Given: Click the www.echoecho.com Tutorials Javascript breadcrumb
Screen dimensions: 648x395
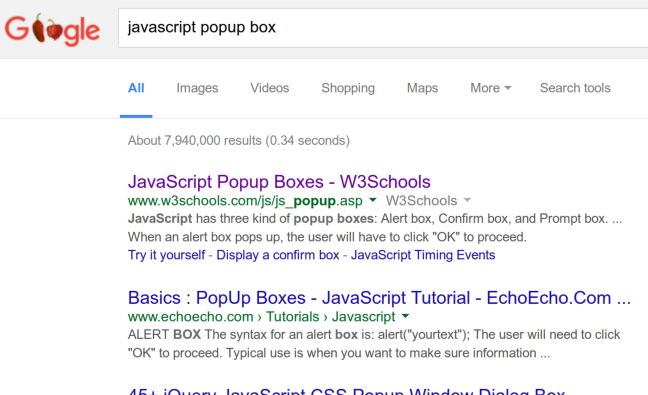Looking at the screenshot, I should click(262, 316).
